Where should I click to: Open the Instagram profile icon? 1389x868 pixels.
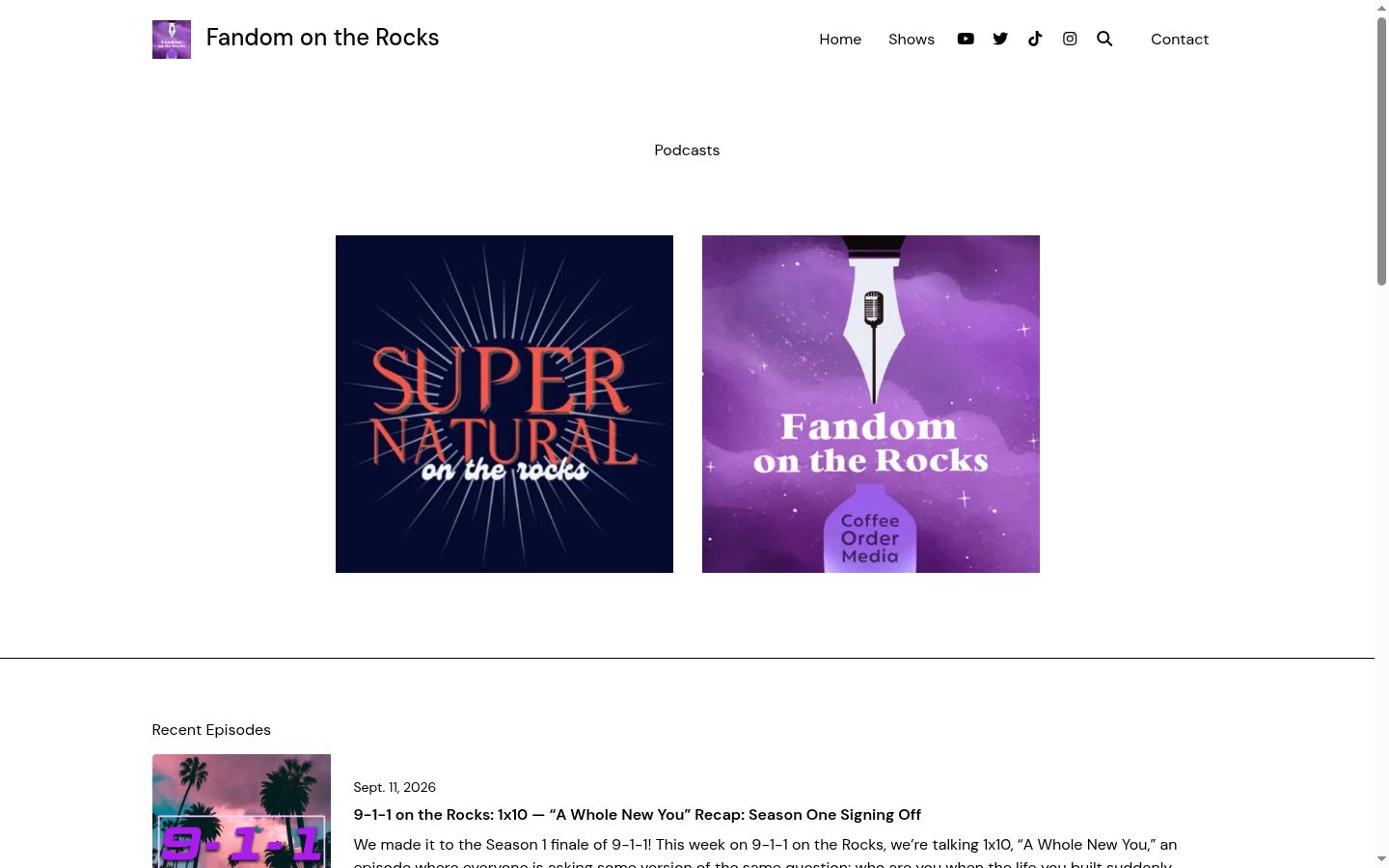[x=1070, y=39]
